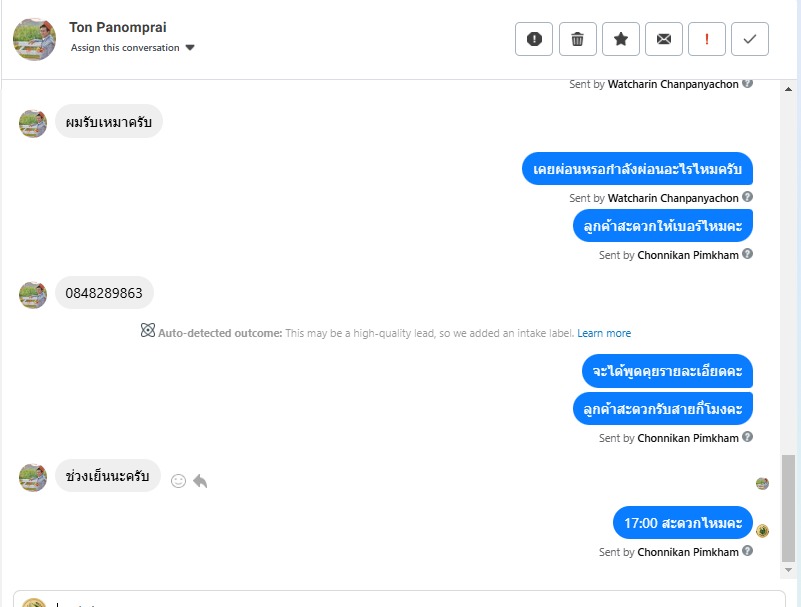This screenshot has width=801, height=607.
Task: Click Ton Panomprai's header profile picture
Action: click(x=34, y=38)
